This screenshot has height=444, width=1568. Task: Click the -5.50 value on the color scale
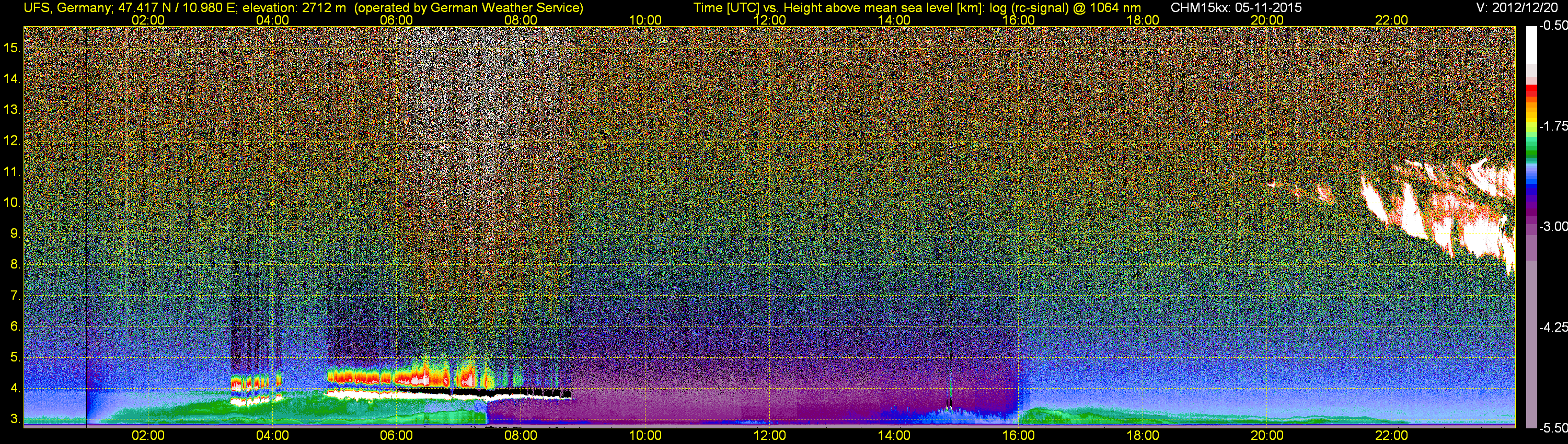(1553, 428)
